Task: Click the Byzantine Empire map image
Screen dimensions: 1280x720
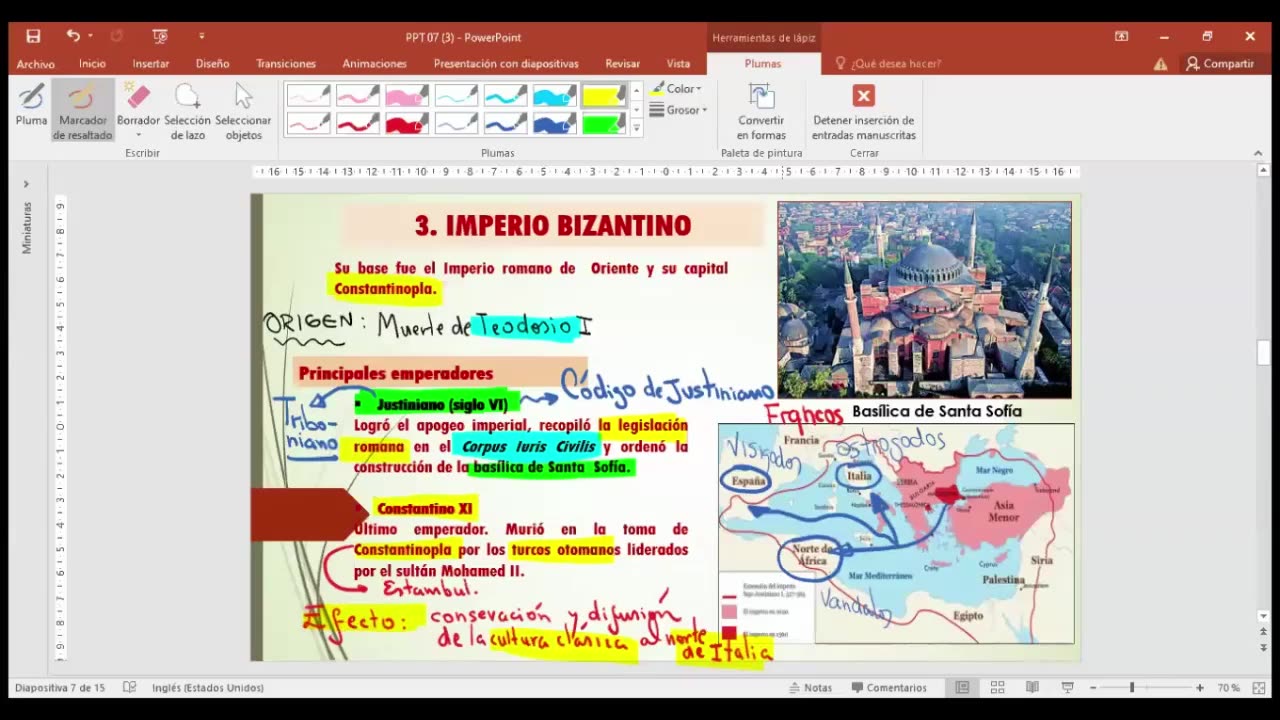Action: click(x=896, y=533)
